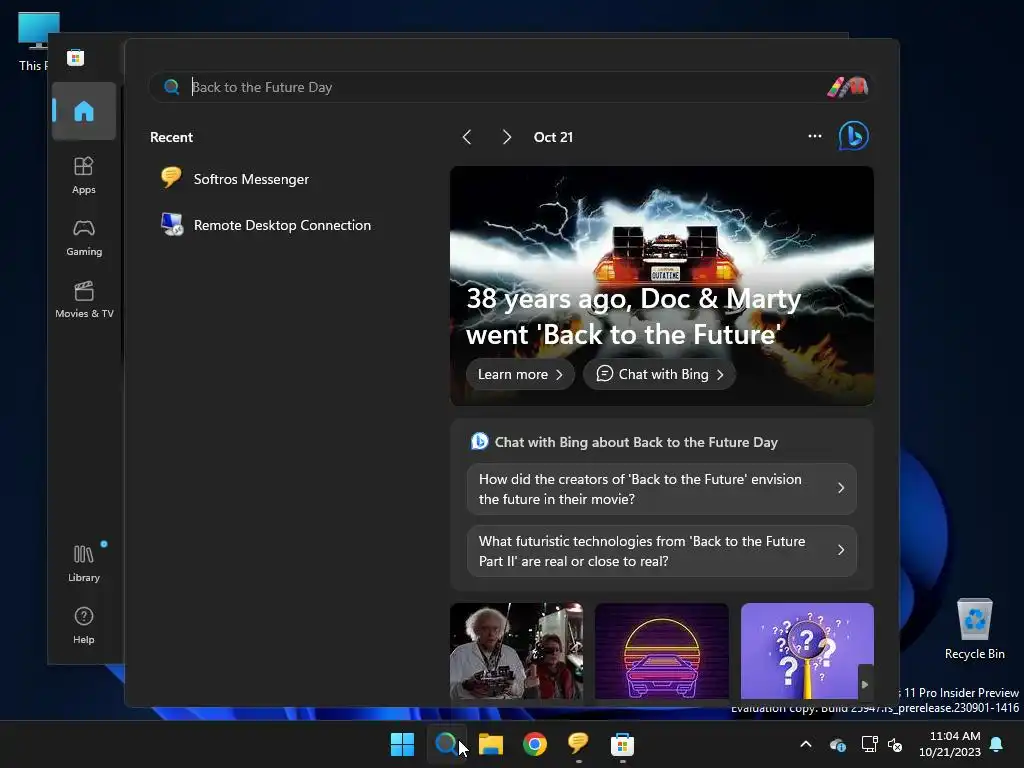Click the Recent heading

(171, 137)
